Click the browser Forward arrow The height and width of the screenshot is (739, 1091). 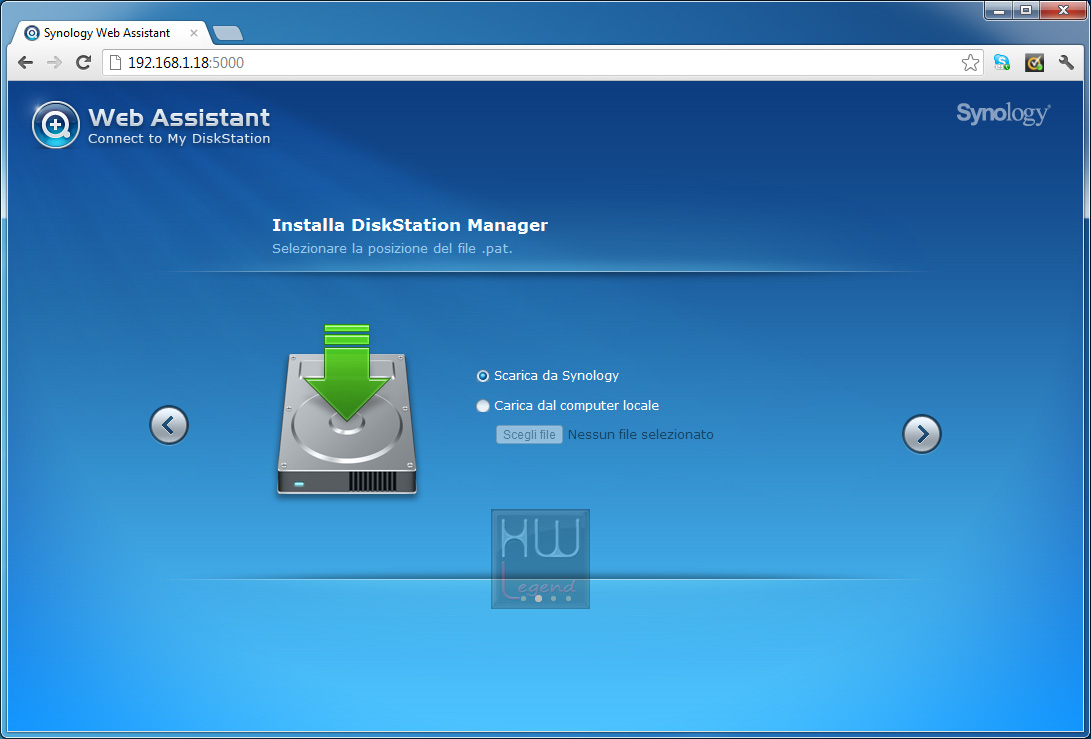[x=54, y=63]
